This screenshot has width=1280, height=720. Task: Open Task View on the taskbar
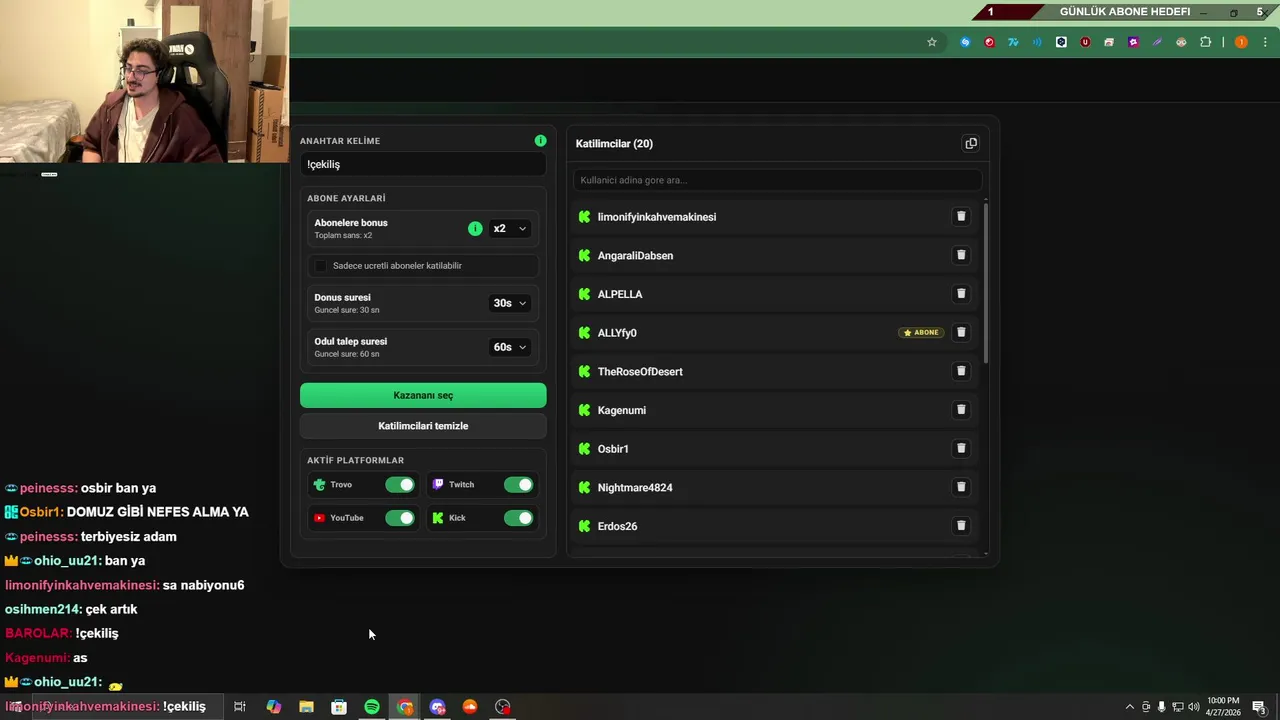point(240,707)
